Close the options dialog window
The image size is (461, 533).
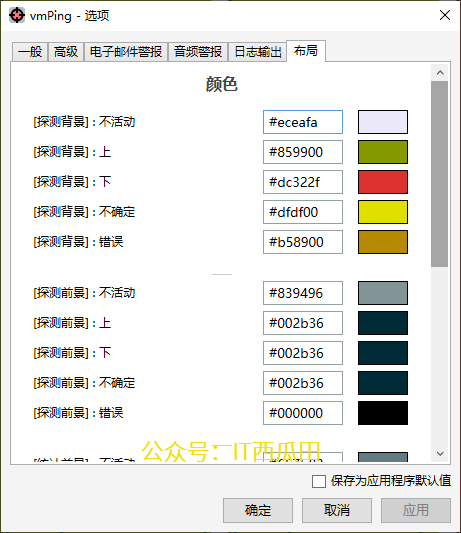pos(445,15)
